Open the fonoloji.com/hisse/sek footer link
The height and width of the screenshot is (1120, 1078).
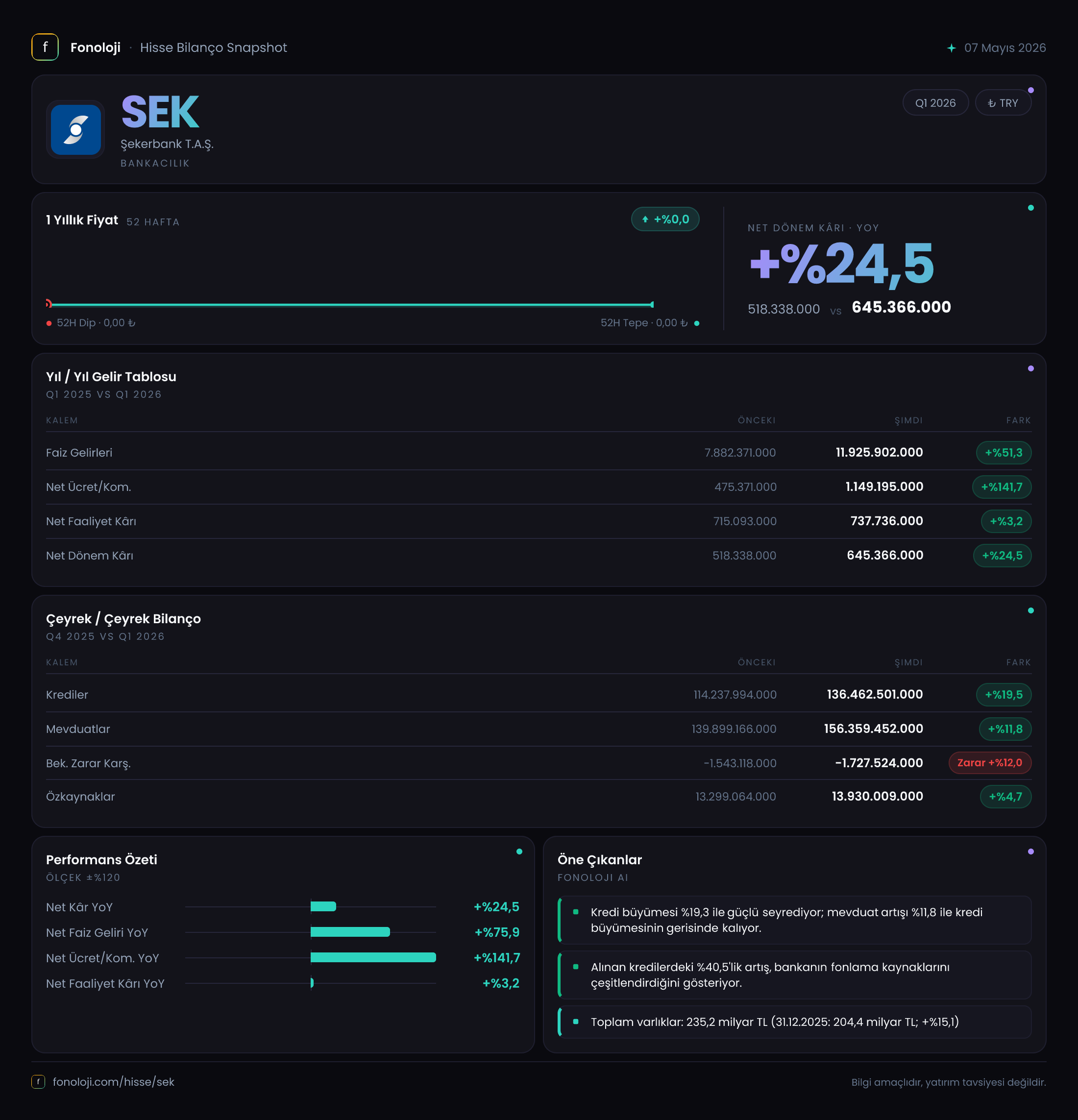point(113,1082)
